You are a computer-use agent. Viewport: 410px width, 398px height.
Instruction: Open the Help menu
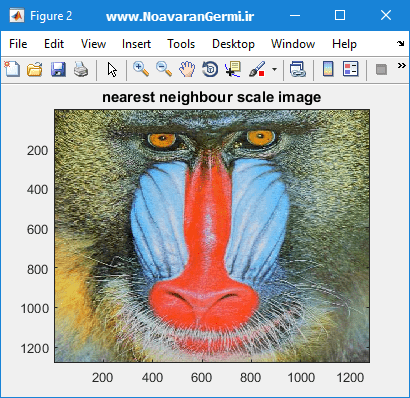point(344,44)
